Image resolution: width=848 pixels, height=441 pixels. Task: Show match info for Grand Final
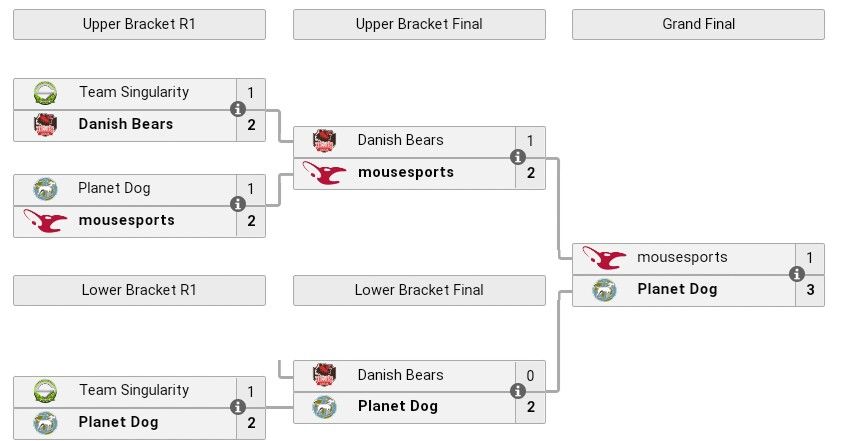pyautogui.click(x=797, y=273)
